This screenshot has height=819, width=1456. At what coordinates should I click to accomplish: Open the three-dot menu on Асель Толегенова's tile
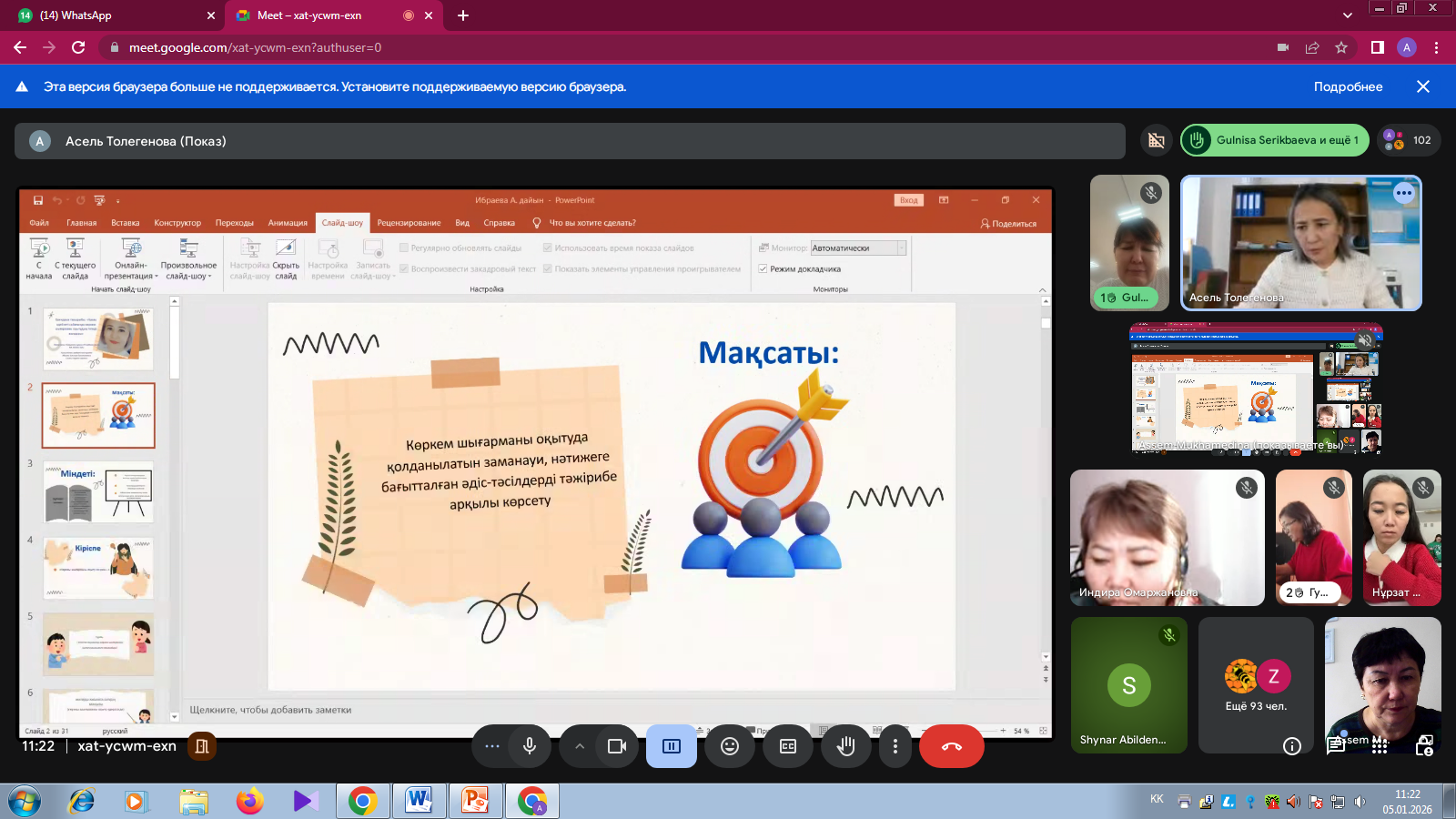click(x=1404, y=193)
